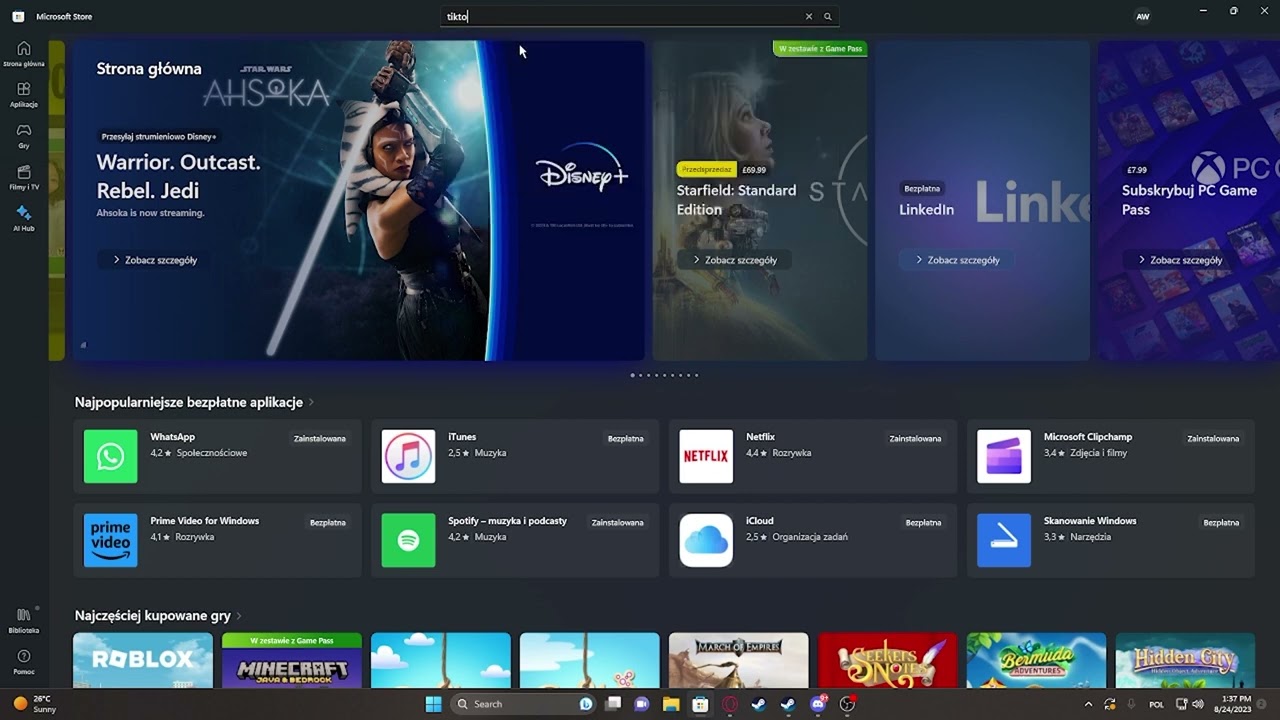1280x720 pixels.
Task: Show hidden system tray icons
Action: pos(1089,704)
